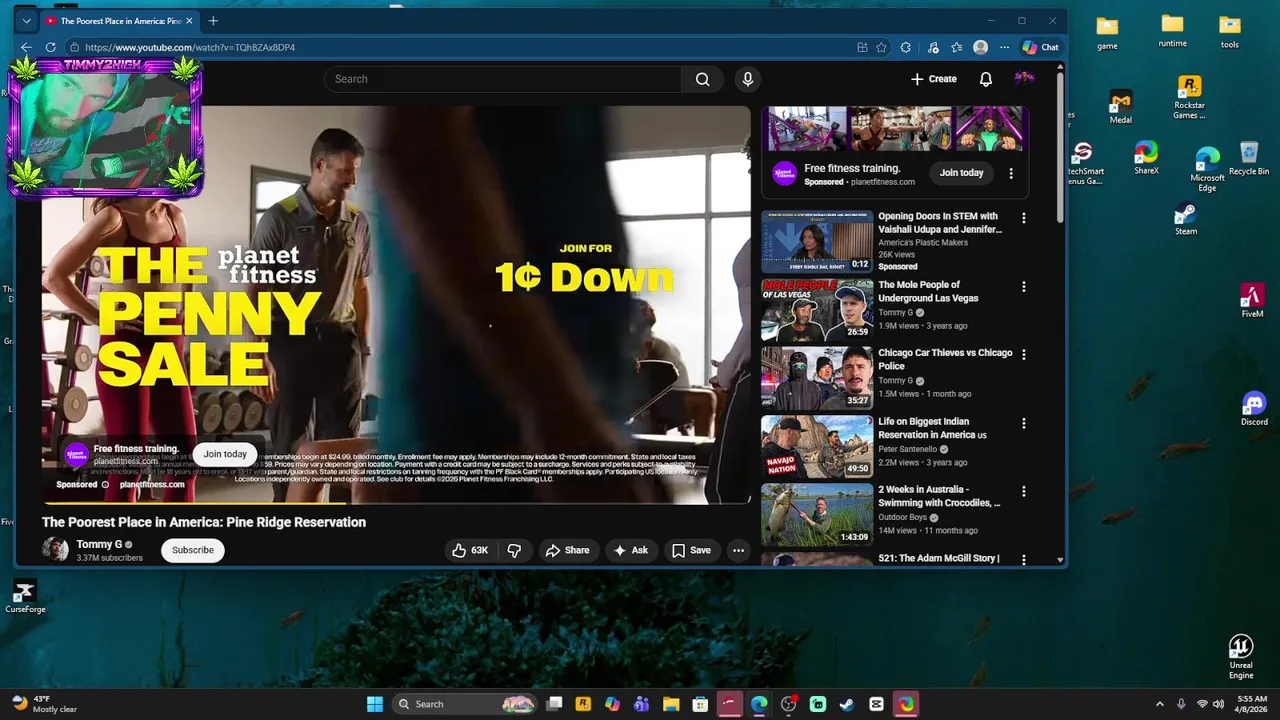The width and height of the screenshot is (1280, 720).
Task: Like the video with 63K likes
Action: [x=470, y=550]
